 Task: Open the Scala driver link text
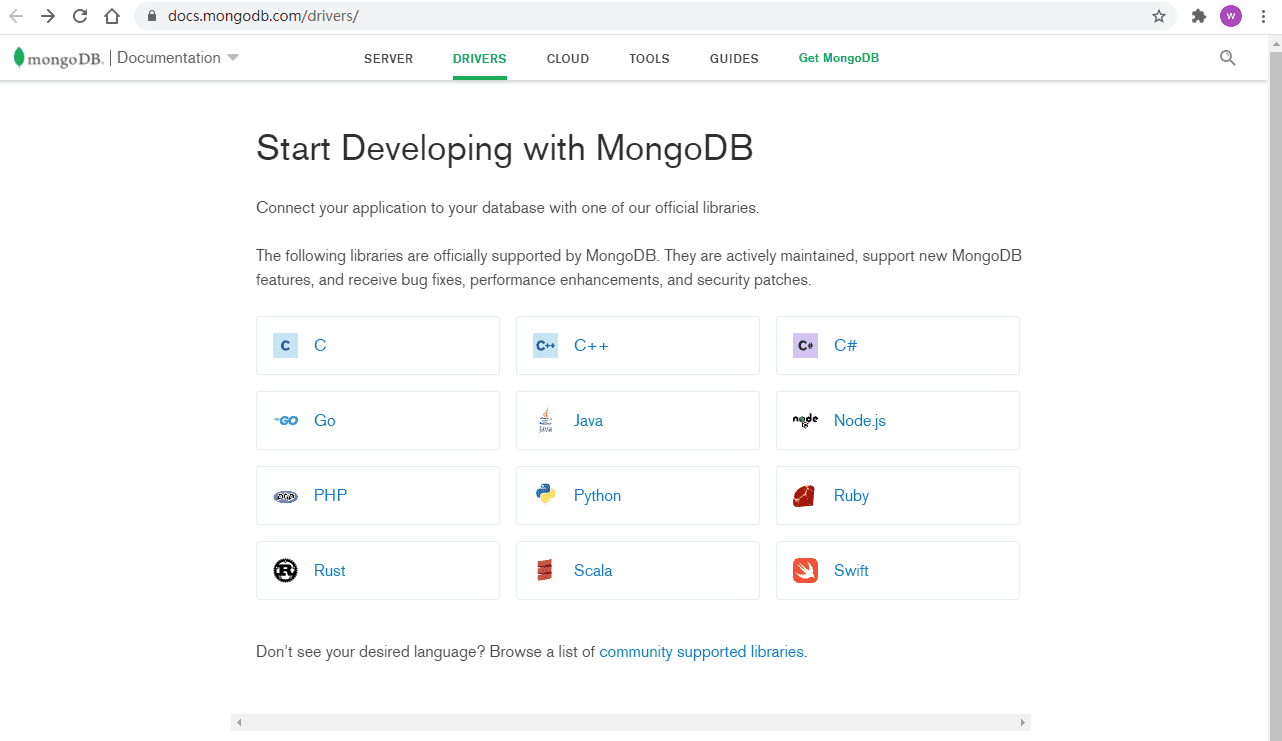(x=593, y=571)
